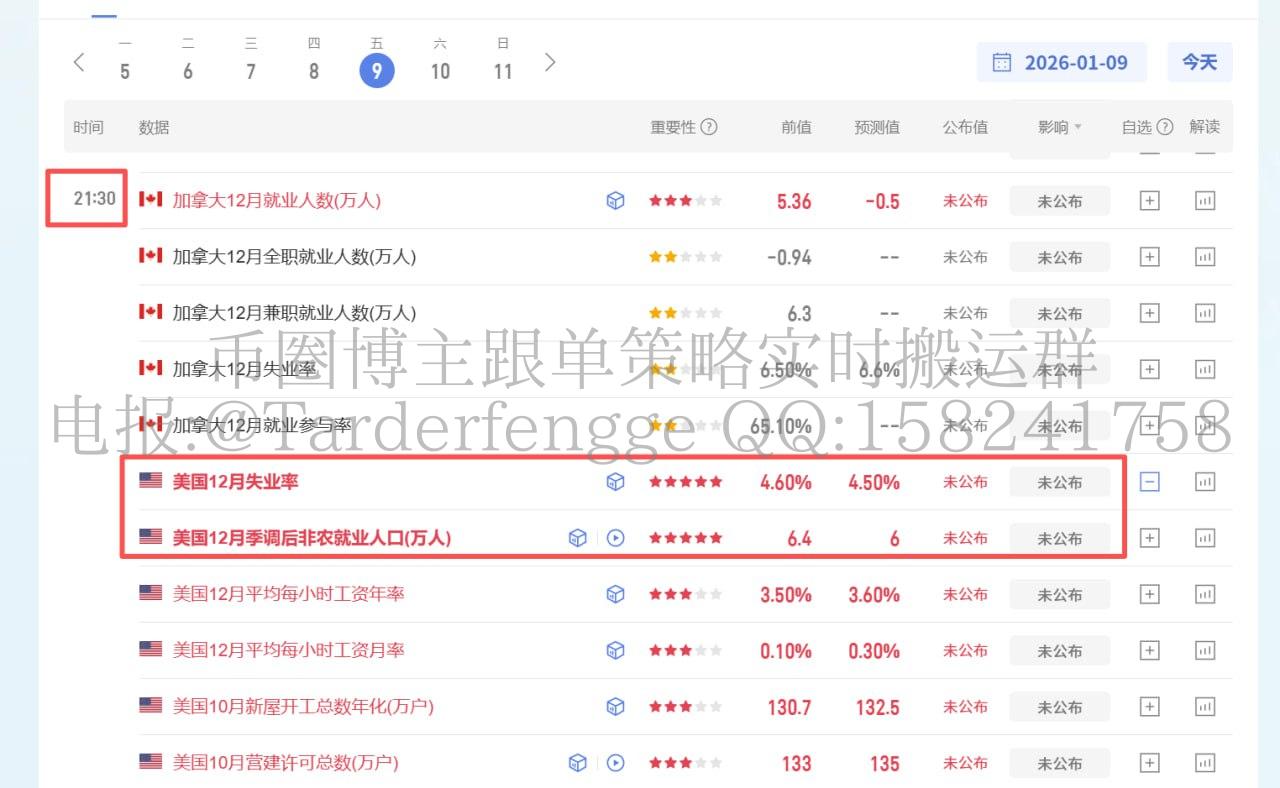Click cube icon beside 美国10月新屋开工总数年化
The image size is (1280, 788).
[615, 707]
